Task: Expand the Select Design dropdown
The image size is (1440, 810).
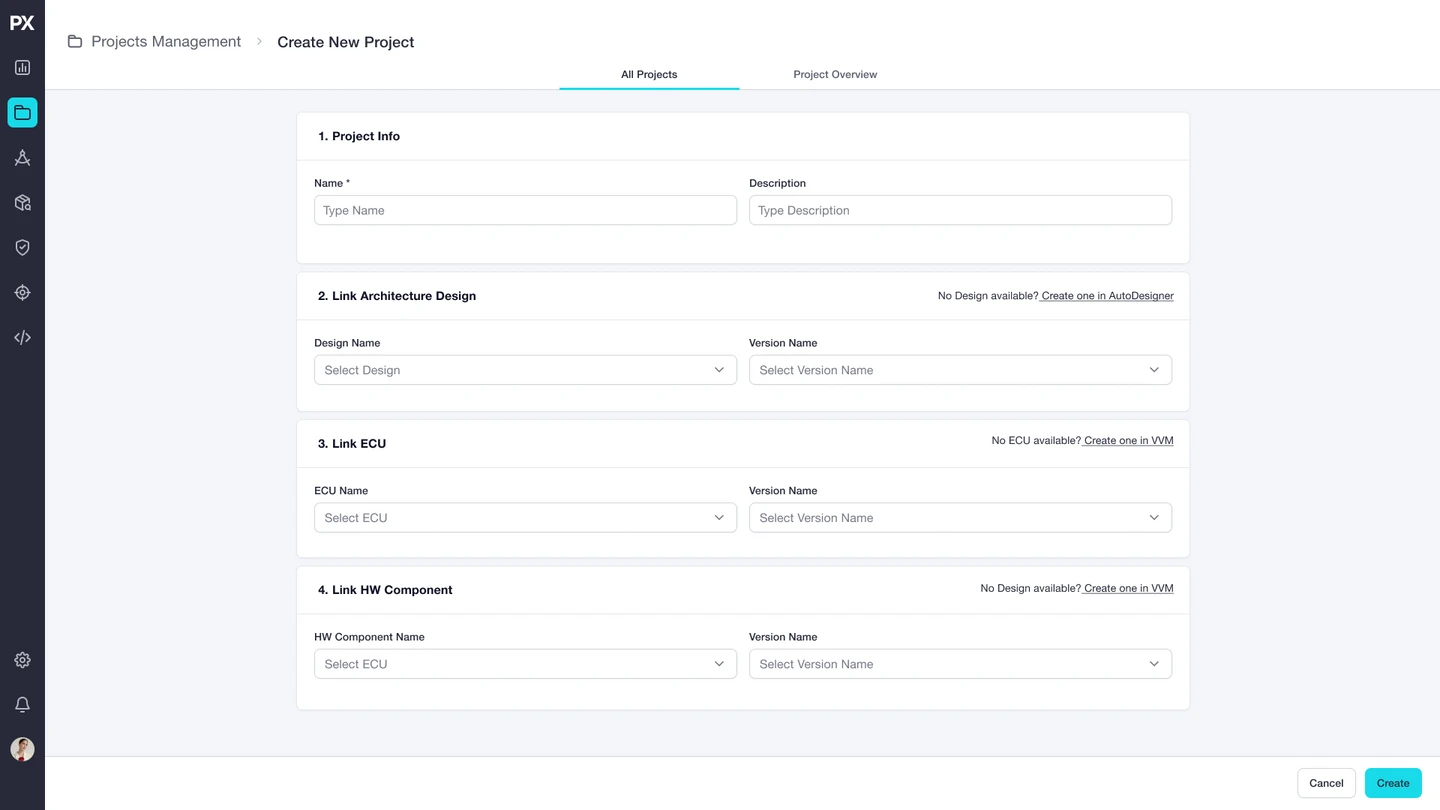Action: pyautogui.click(x=525, y=370)
